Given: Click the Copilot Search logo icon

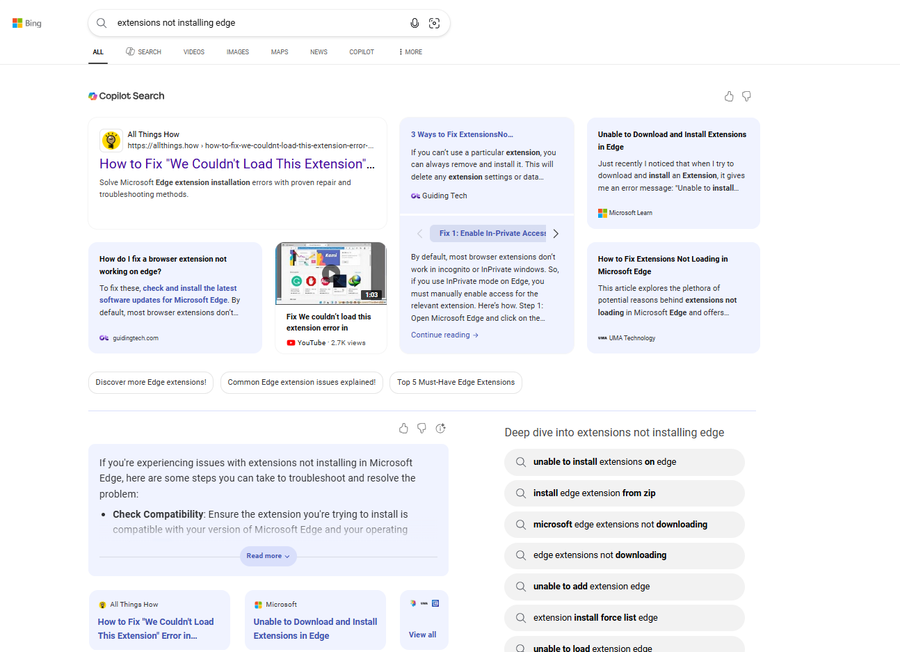Looking at the screenshot, I should point(92,96).
